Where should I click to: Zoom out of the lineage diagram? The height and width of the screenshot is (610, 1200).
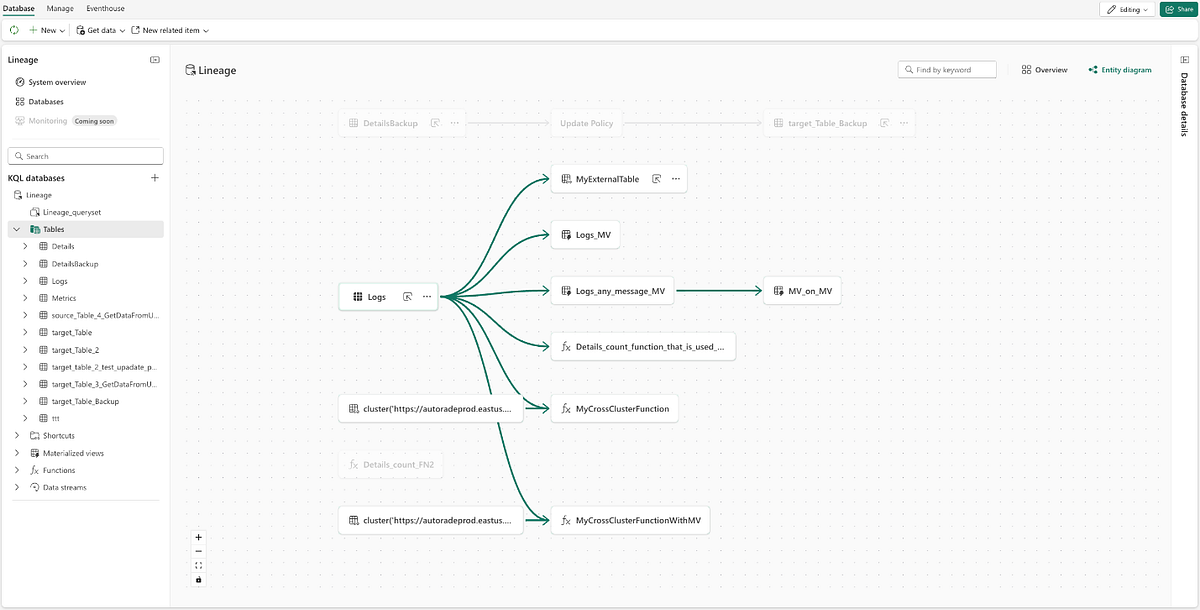(x=199, y=551)
